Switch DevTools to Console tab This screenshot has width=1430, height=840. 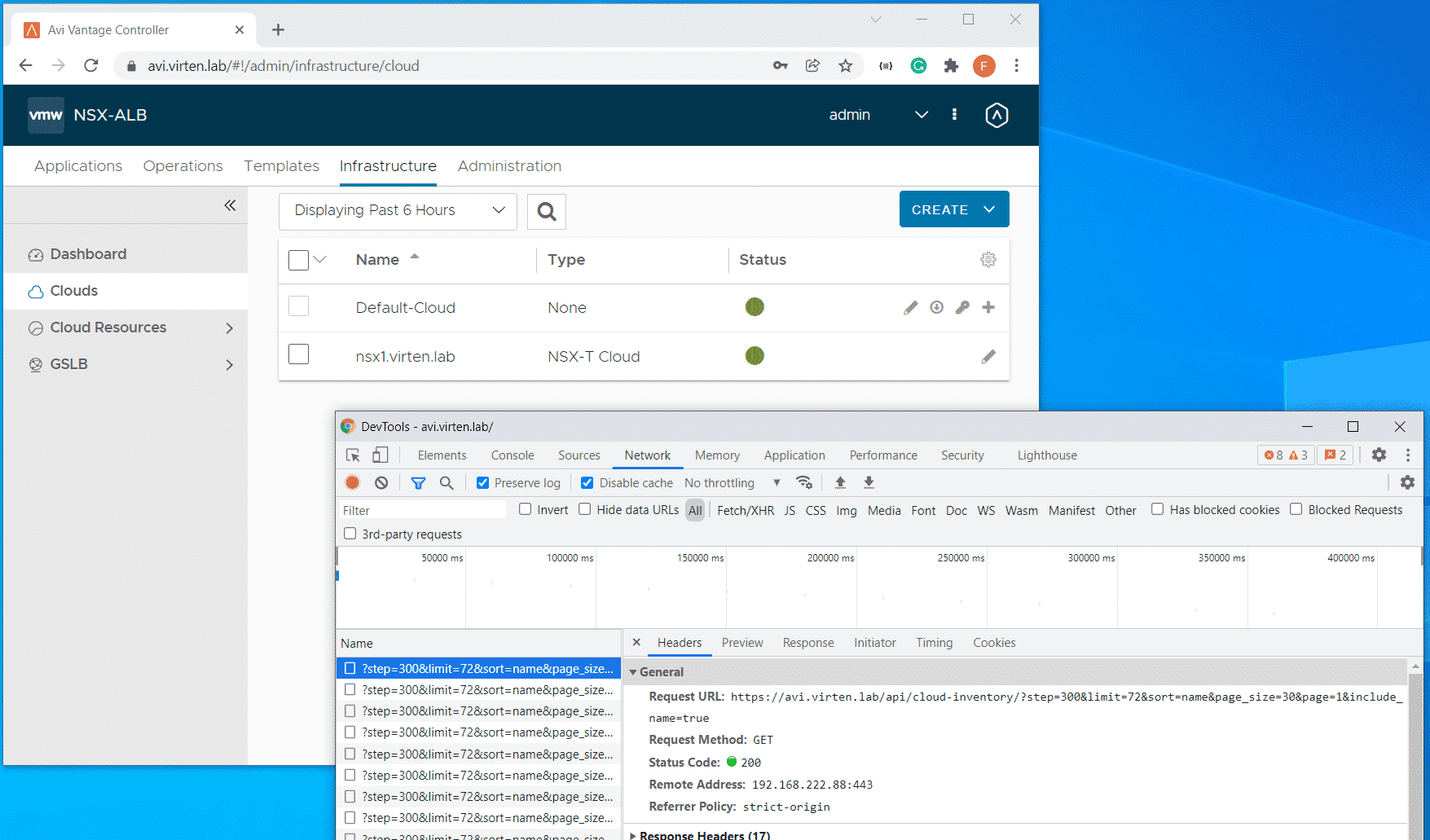513,455
